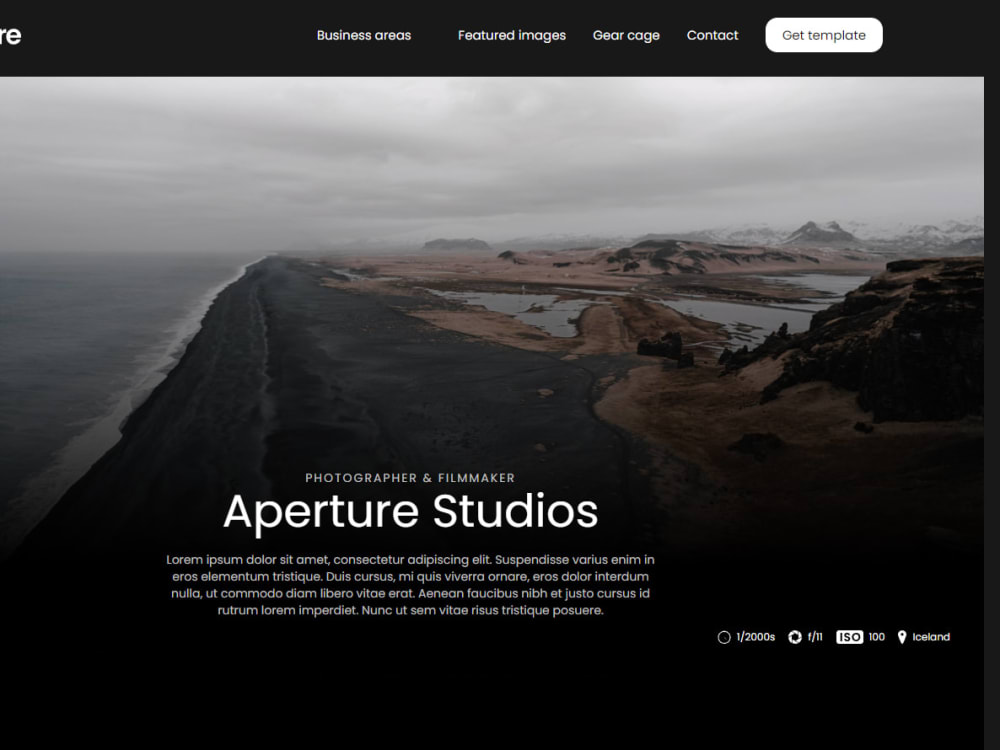Click the Photographer & Filmmaker subtitle
This screenshot has width=1000, height=750.
tap(410, 478)
